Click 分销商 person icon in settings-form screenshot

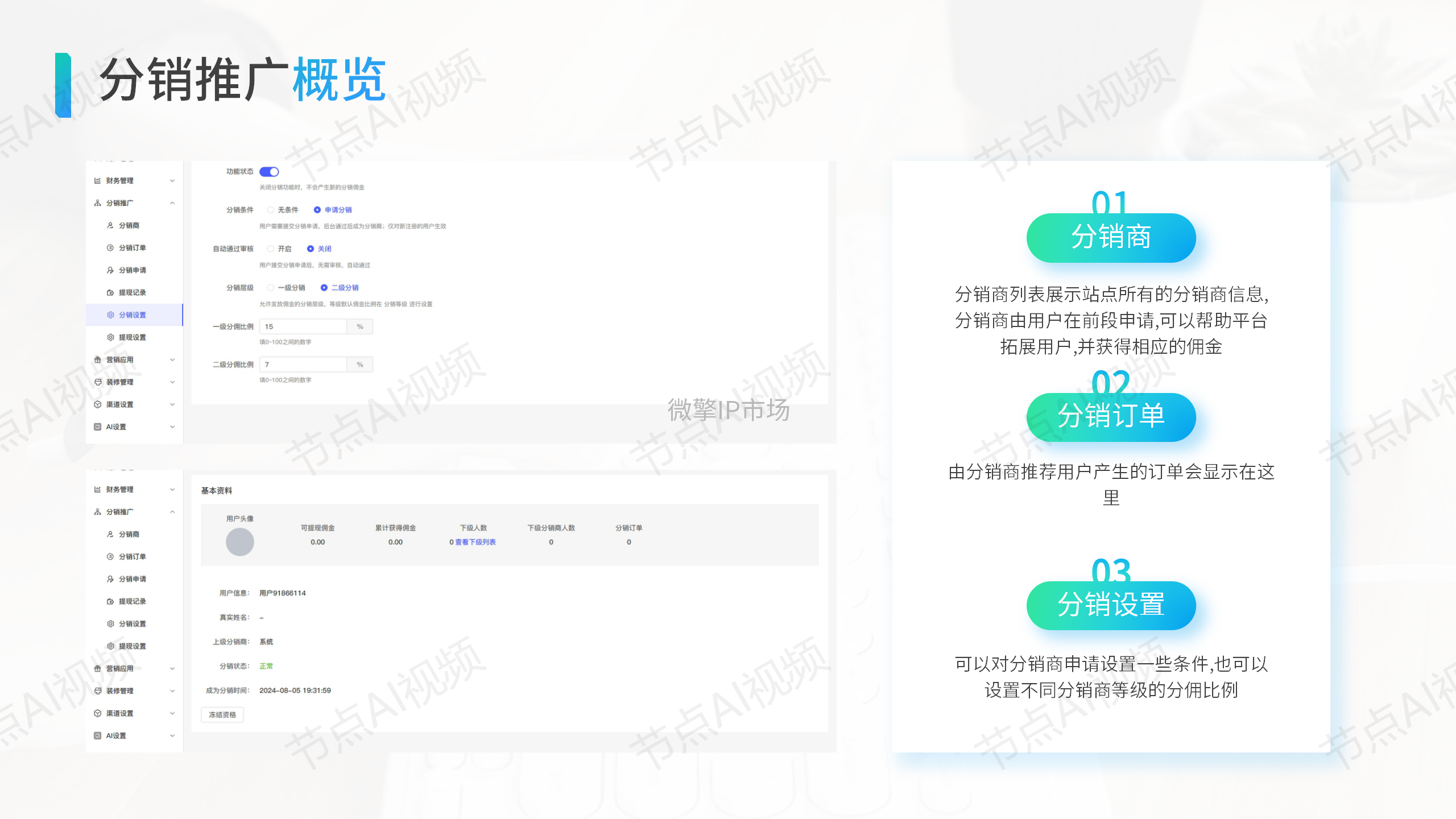point(110,226)
